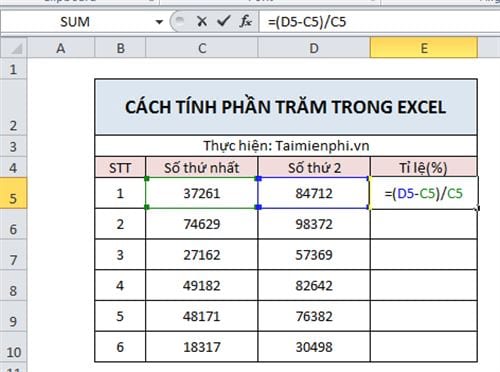
Task: Select row 2 header
Action: [x=13, y=107]
